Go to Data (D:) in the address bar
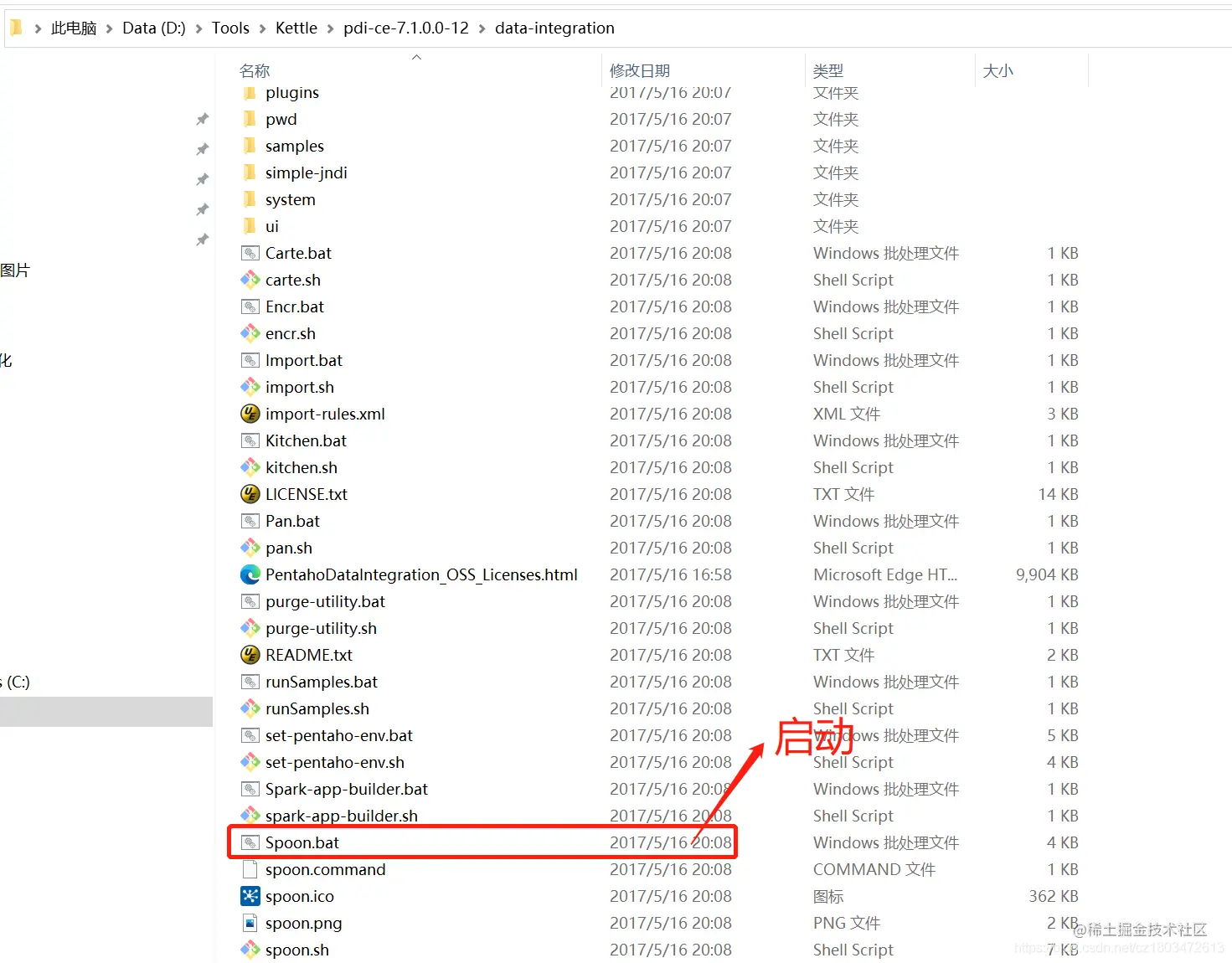 click(154, 28)
